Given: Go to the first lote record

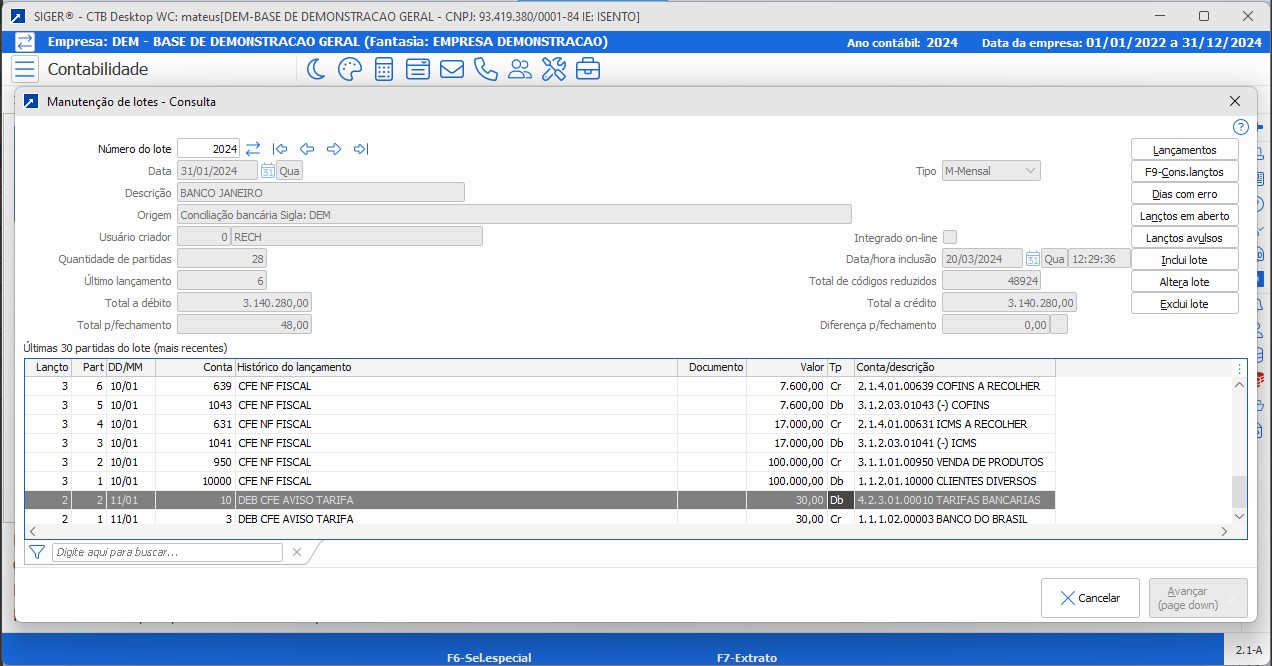Looking at the screenshot, I should click(x=280, y=149).
